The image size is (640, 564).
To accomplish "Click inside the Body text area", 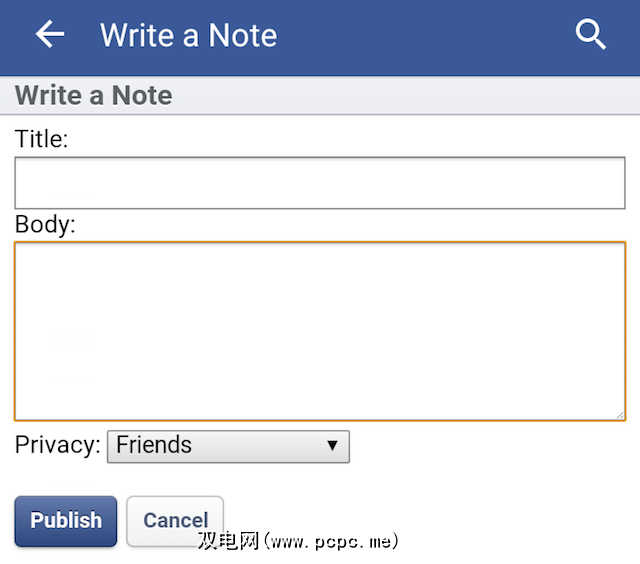I will (x=320, y=330).
